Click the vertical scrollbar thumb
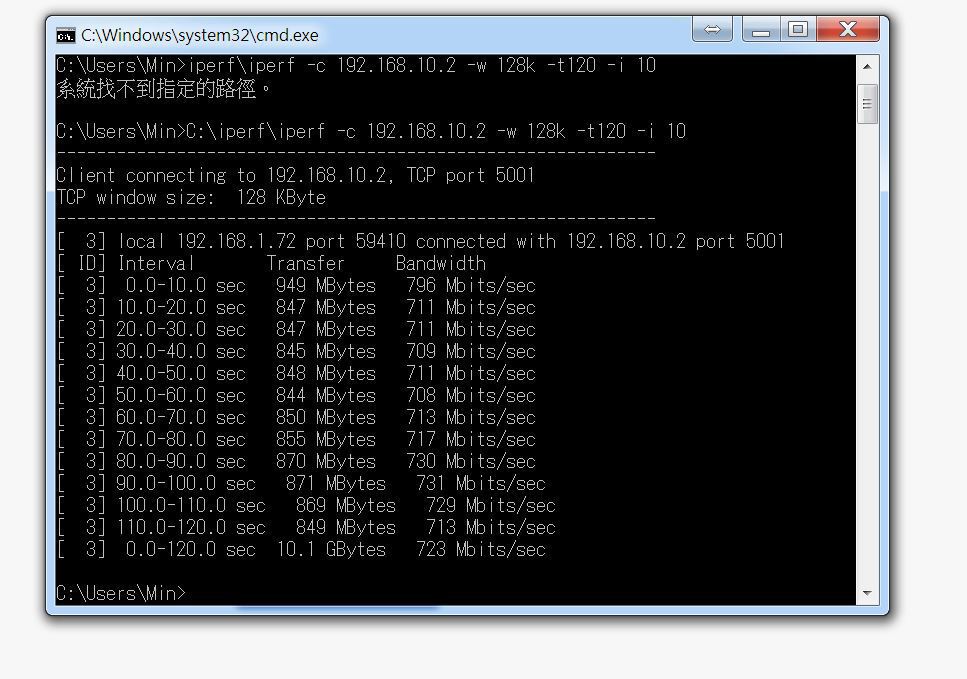The image size is (967, 679). pyautogui.click(x=867, y=104)
